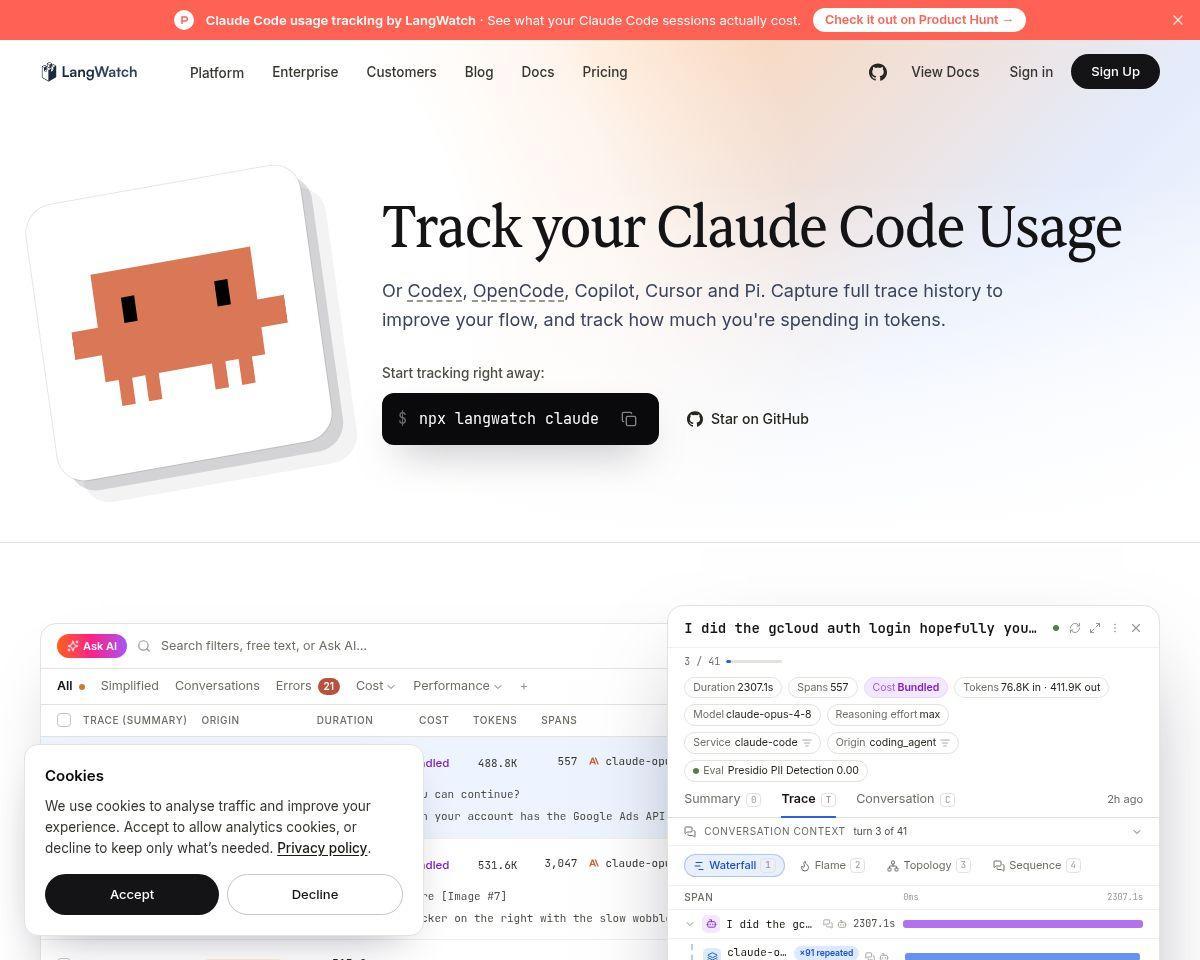Click the chat icon on the root span row

tap(828, 924)
